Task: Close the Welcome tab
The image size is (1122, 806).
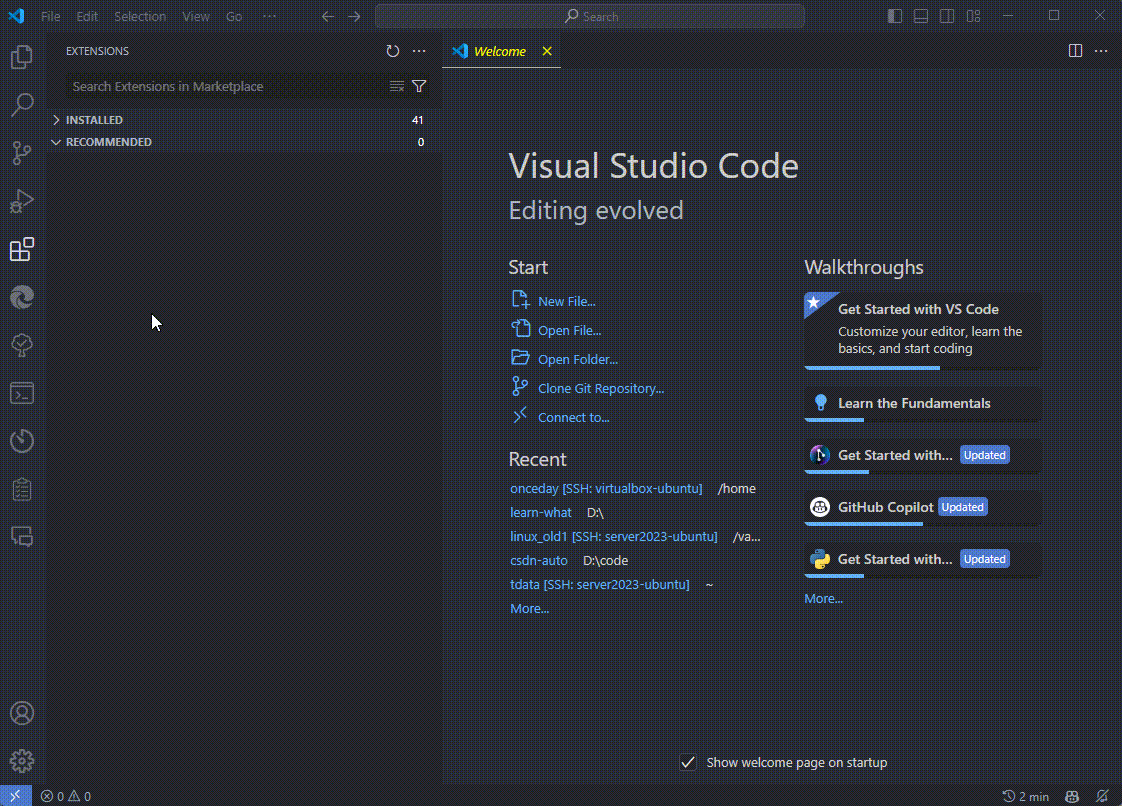Action: 547,51
